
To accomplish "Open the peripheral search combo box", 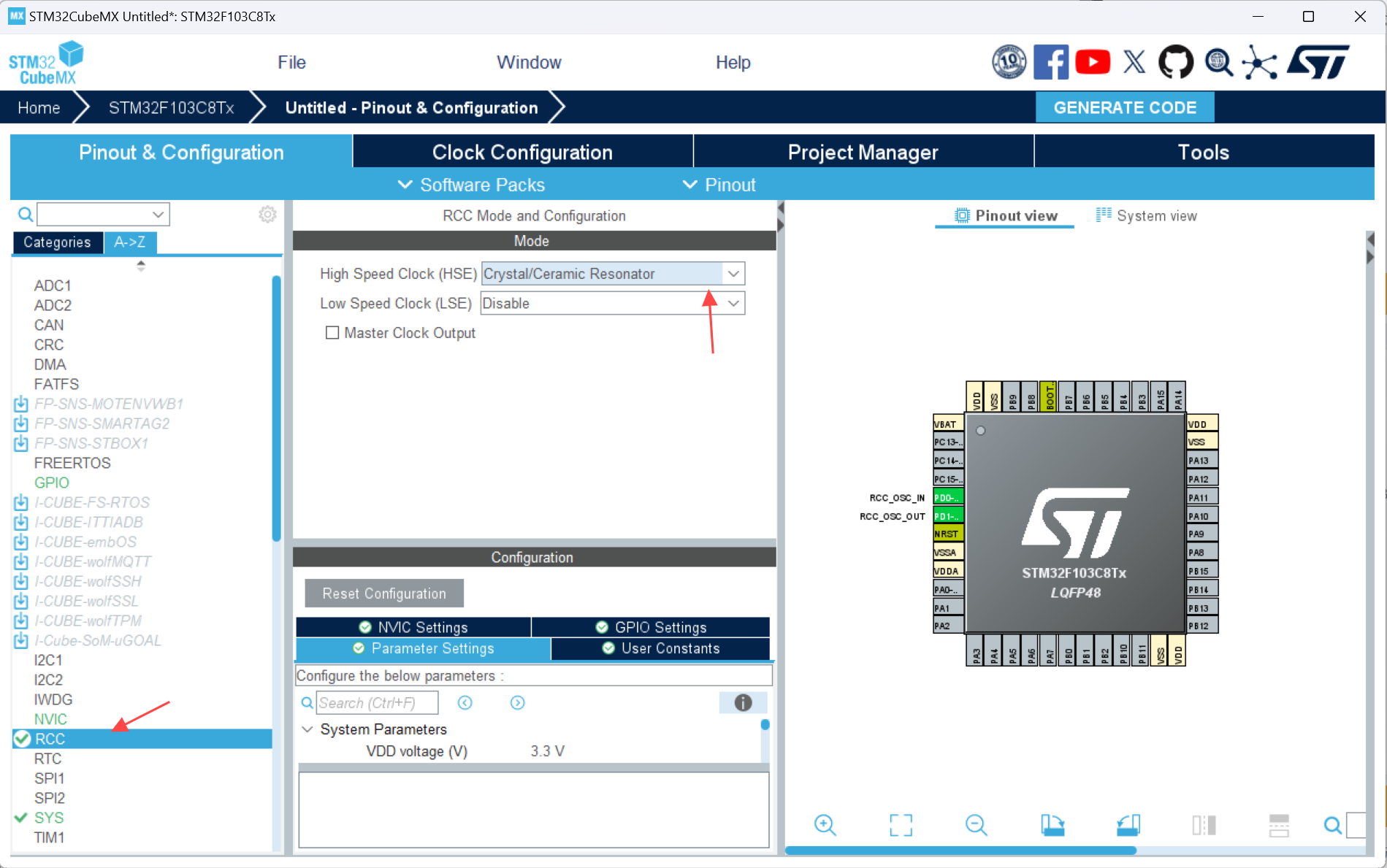I will [103, 214].
